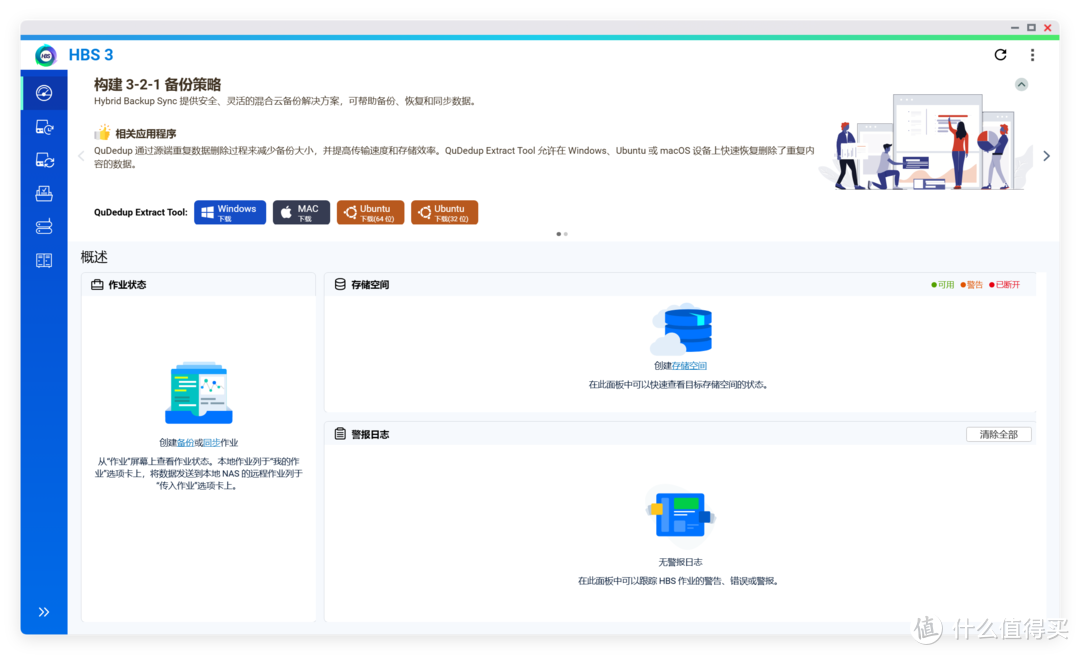This screenshot has width=1080, height=655.
Task: Click the 警报日志 clipboard header icon
Action: [x=340, y=434]
